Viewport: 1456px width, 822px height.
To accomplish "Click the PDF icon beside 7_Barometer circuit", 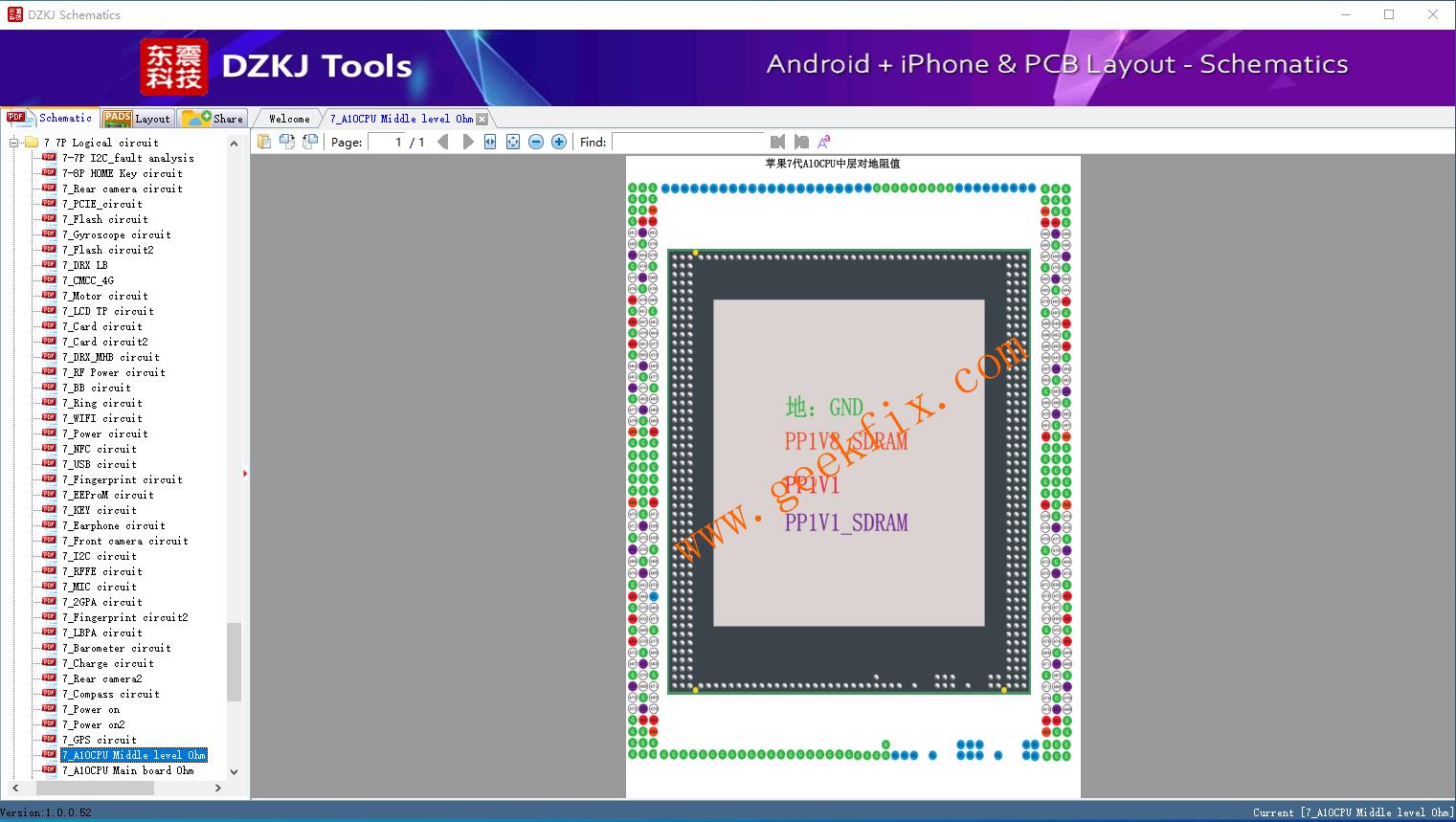I will (49, 648).
